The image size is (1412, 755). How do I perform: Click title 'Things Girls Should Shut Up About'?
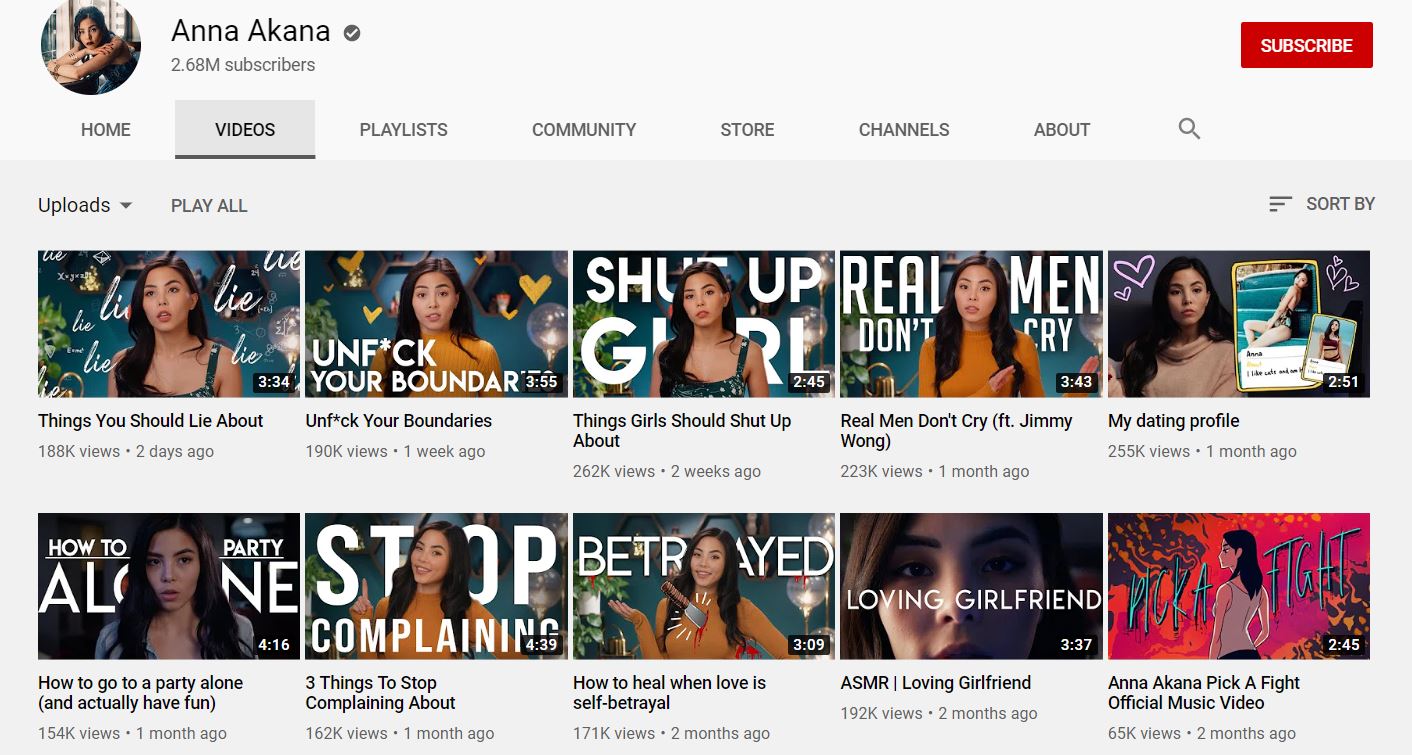pos(682,431)
